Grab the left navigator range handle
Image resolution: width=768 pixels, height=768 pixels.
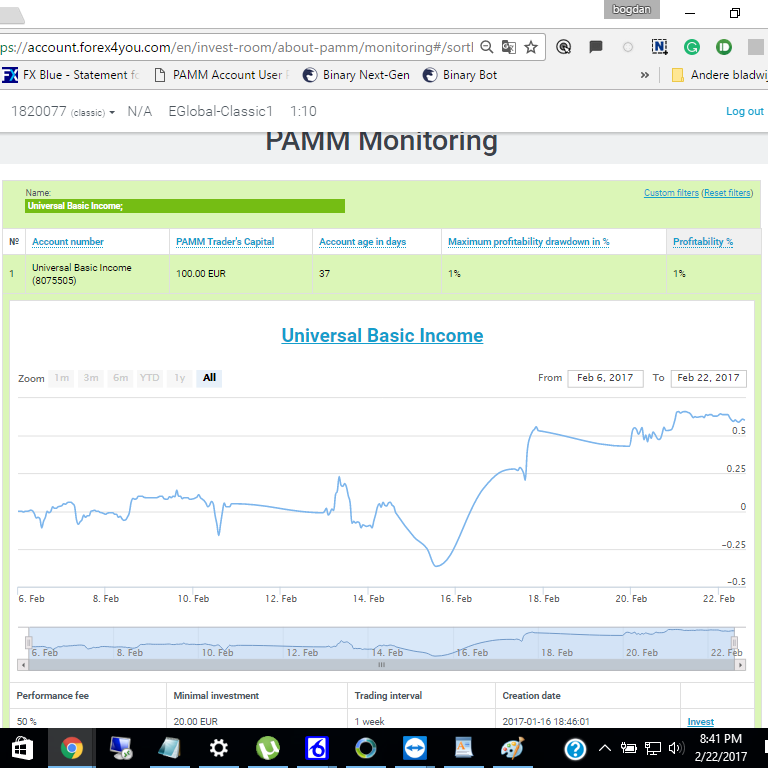[28, 642]
